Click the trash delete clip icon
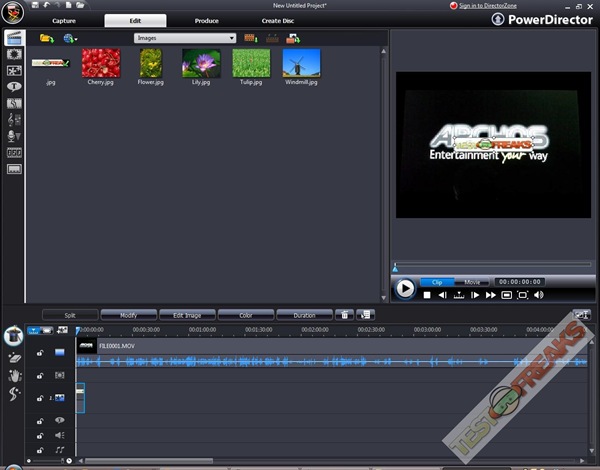This screenshot has width=600, height=470. pos(343,315)
